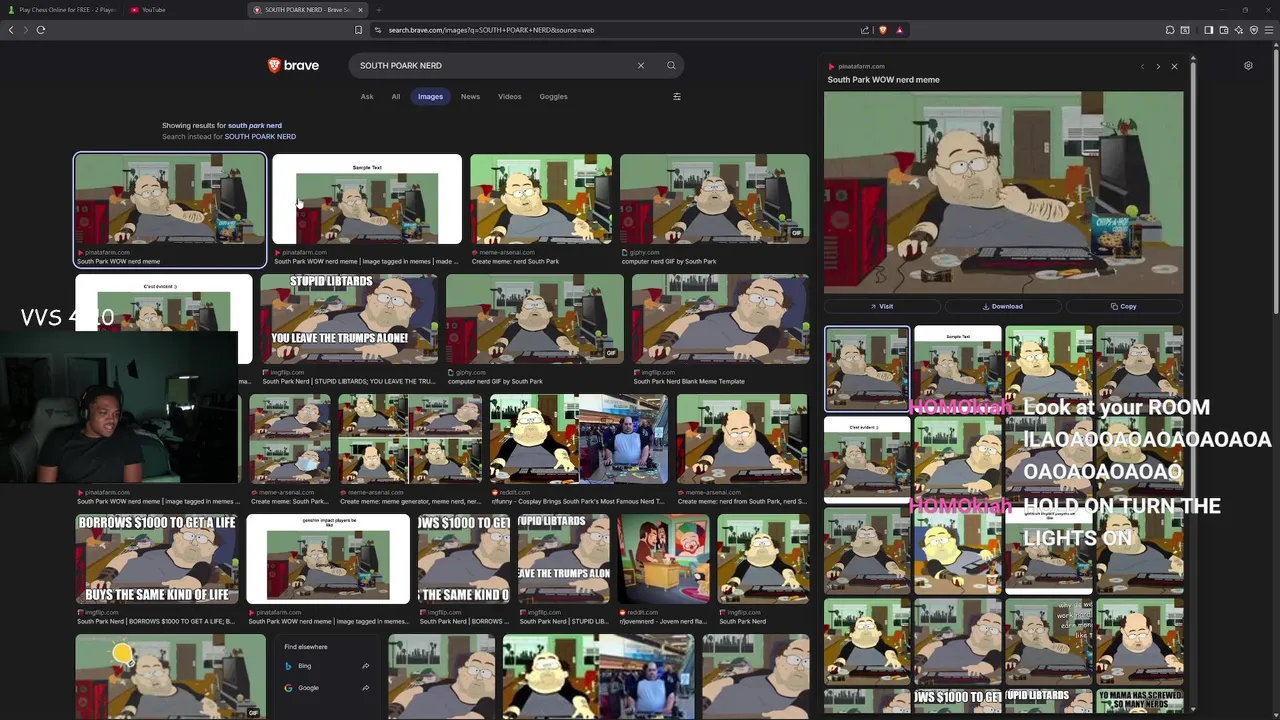Select first related thumbnail in preview panel
1280x720 pixels.
pyautogui.click(x=867, y=369)
